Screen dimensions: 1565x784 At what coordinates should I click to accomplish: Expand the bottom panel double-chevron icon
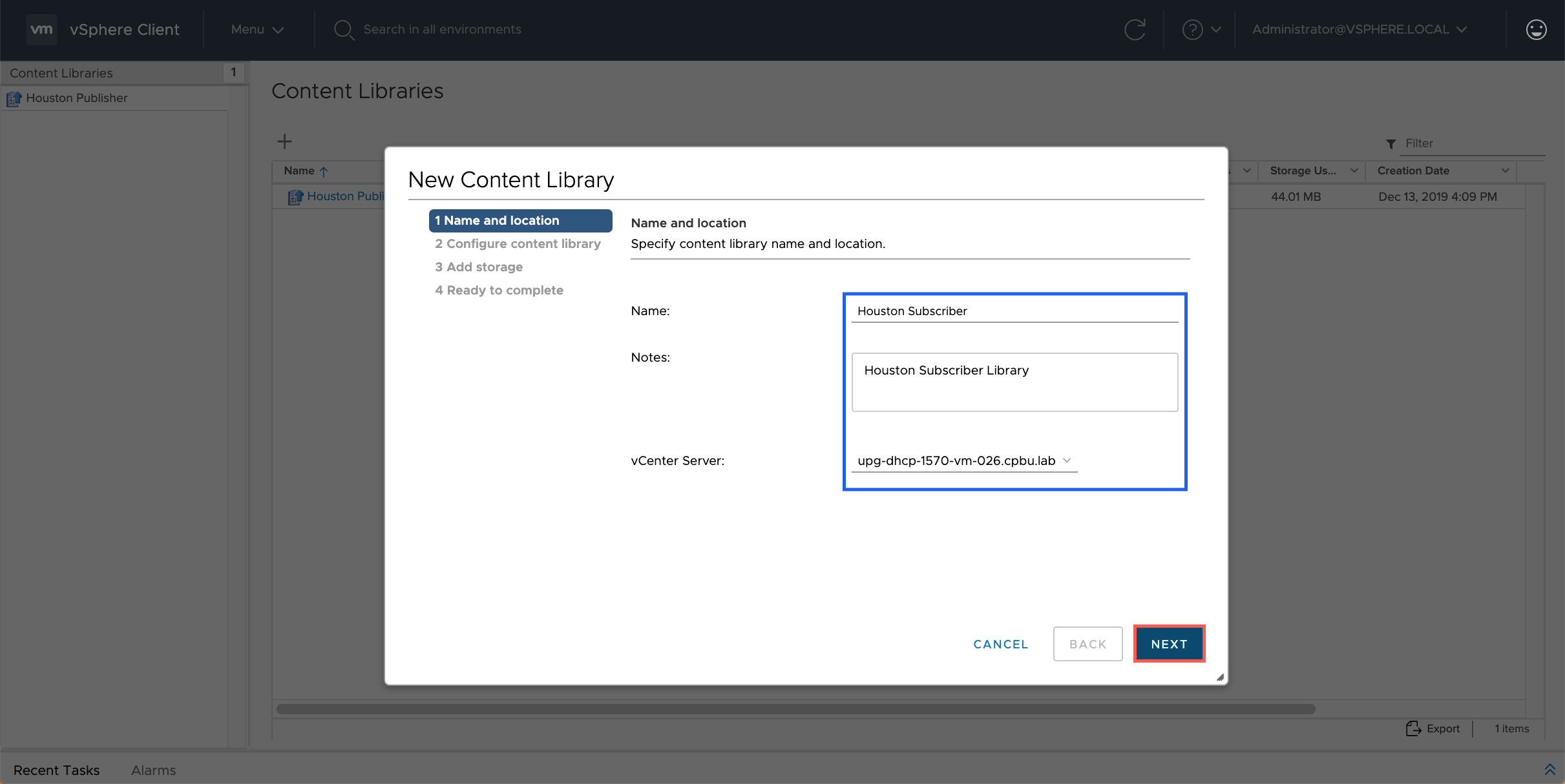pos(1549,769)
